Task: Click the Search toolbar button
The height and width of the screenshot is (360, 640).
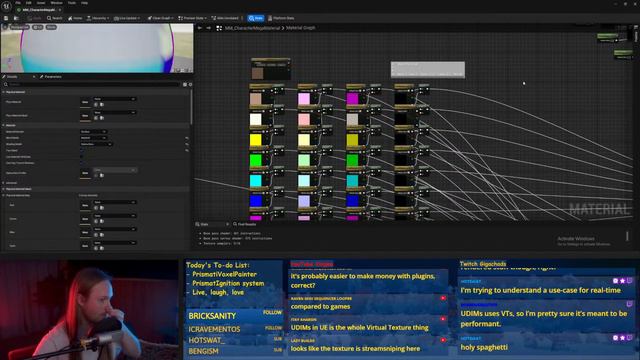Action: [x=55, y=18]
